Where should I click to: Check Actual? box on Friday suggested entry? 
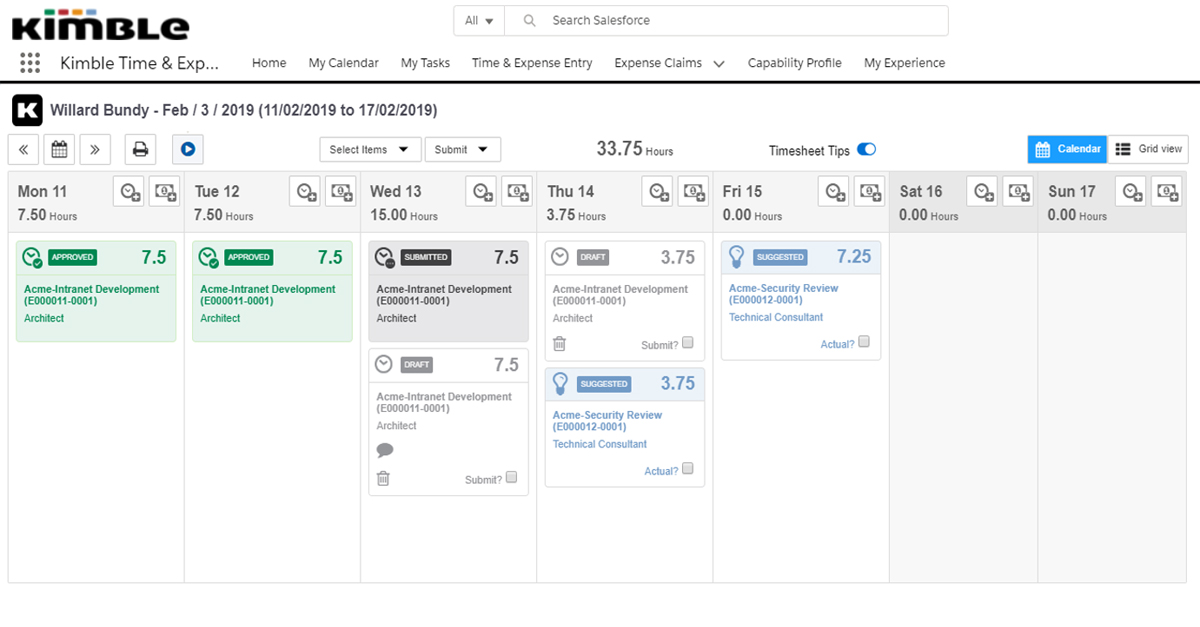click(x=864, y=342)
